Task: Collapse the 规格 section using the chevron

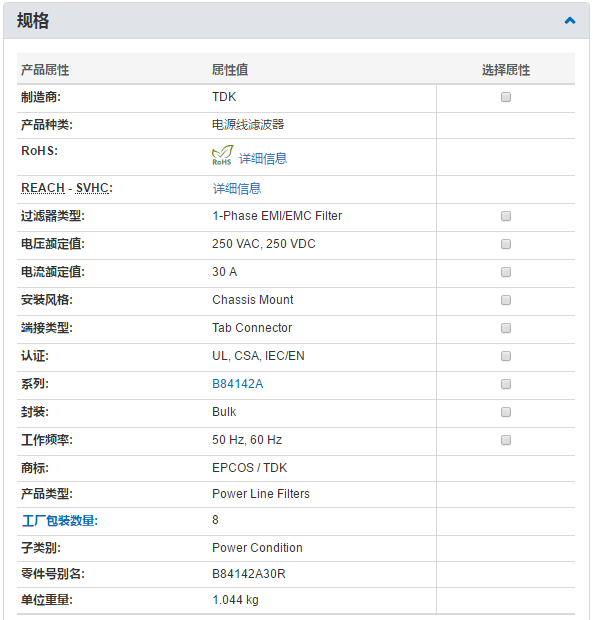Action: click(x=570, y=21)
